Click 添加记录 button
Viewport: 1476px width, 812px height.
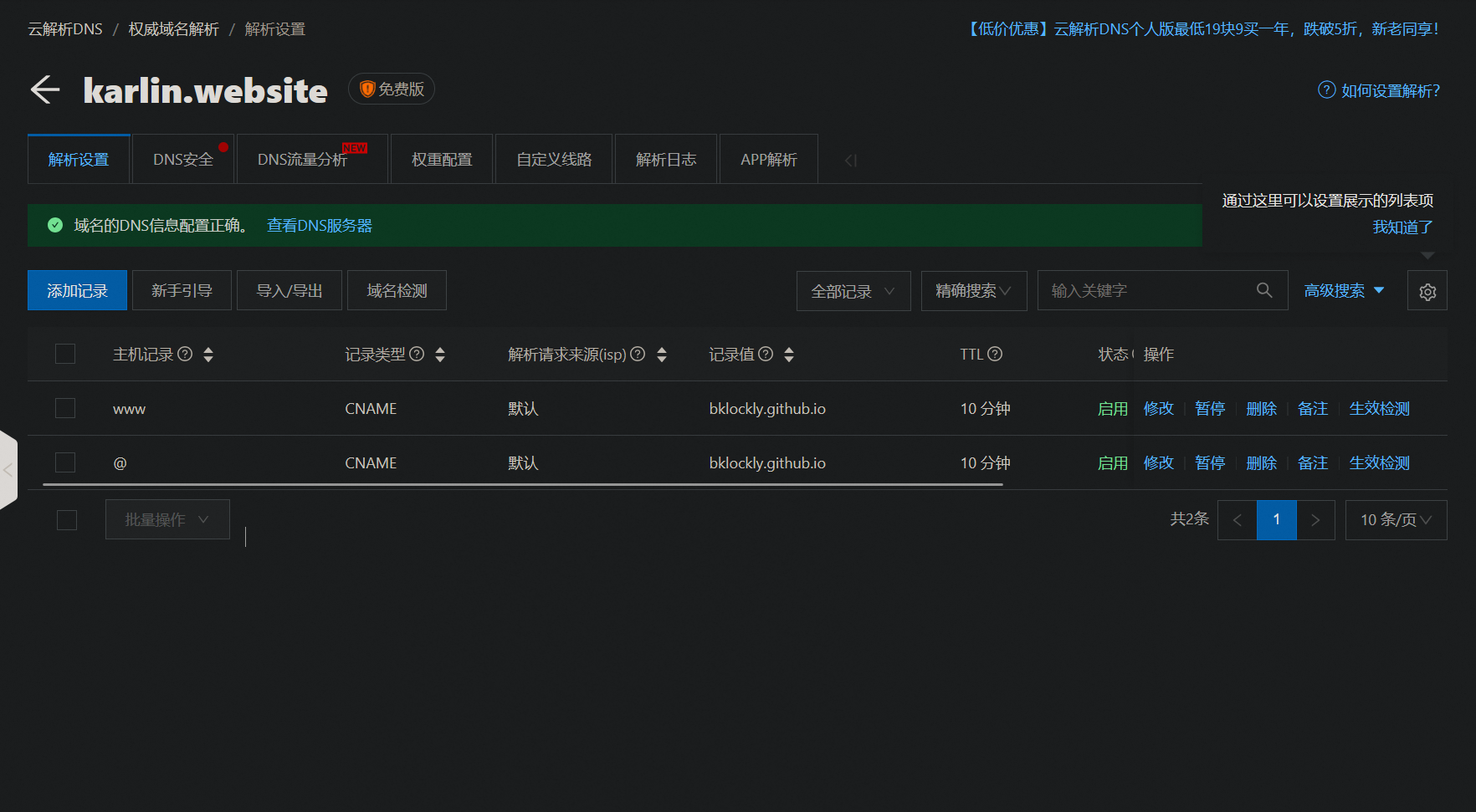click(x=77, y=290)
